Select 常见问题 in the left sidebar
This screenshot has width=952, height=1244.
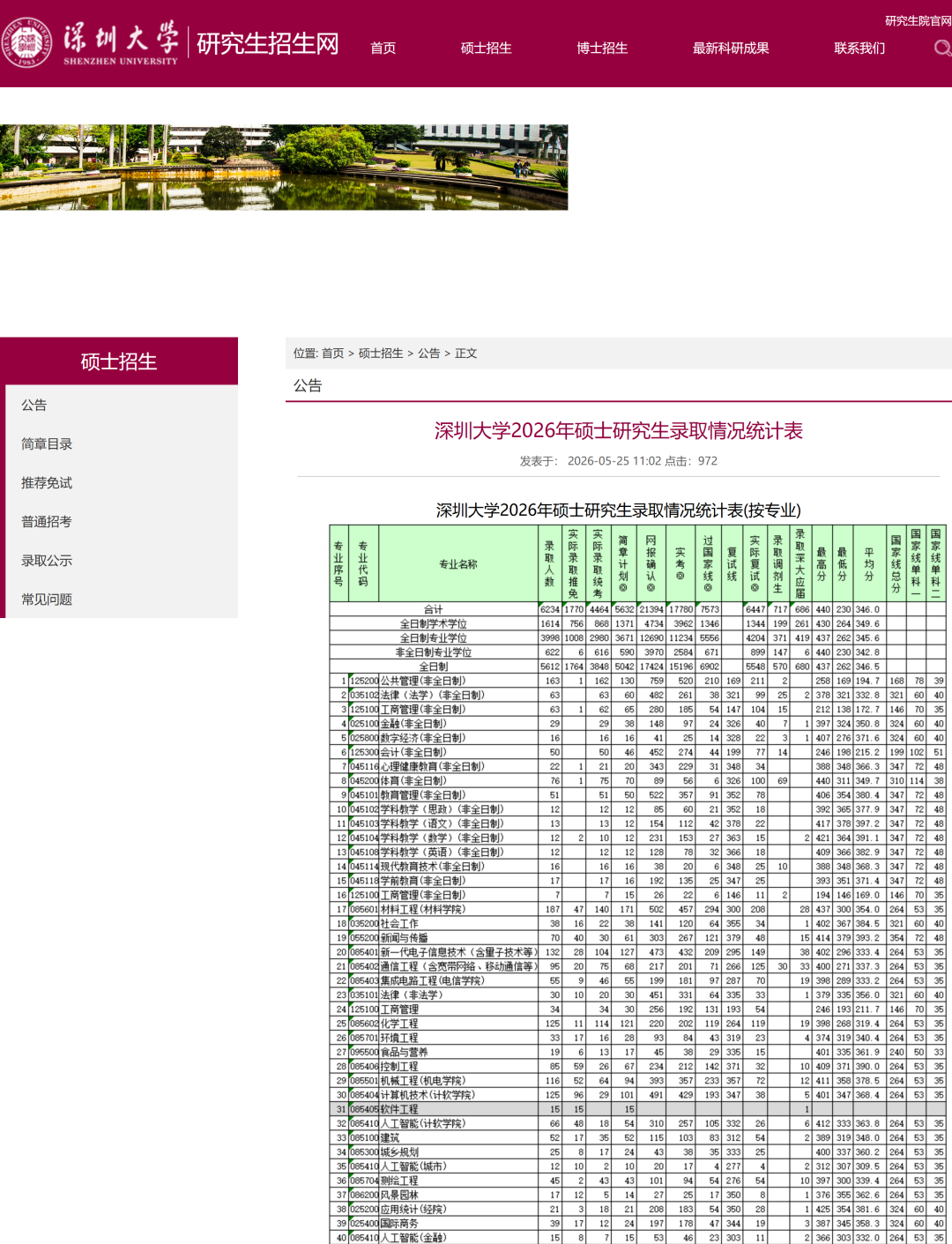click(47, 599)
